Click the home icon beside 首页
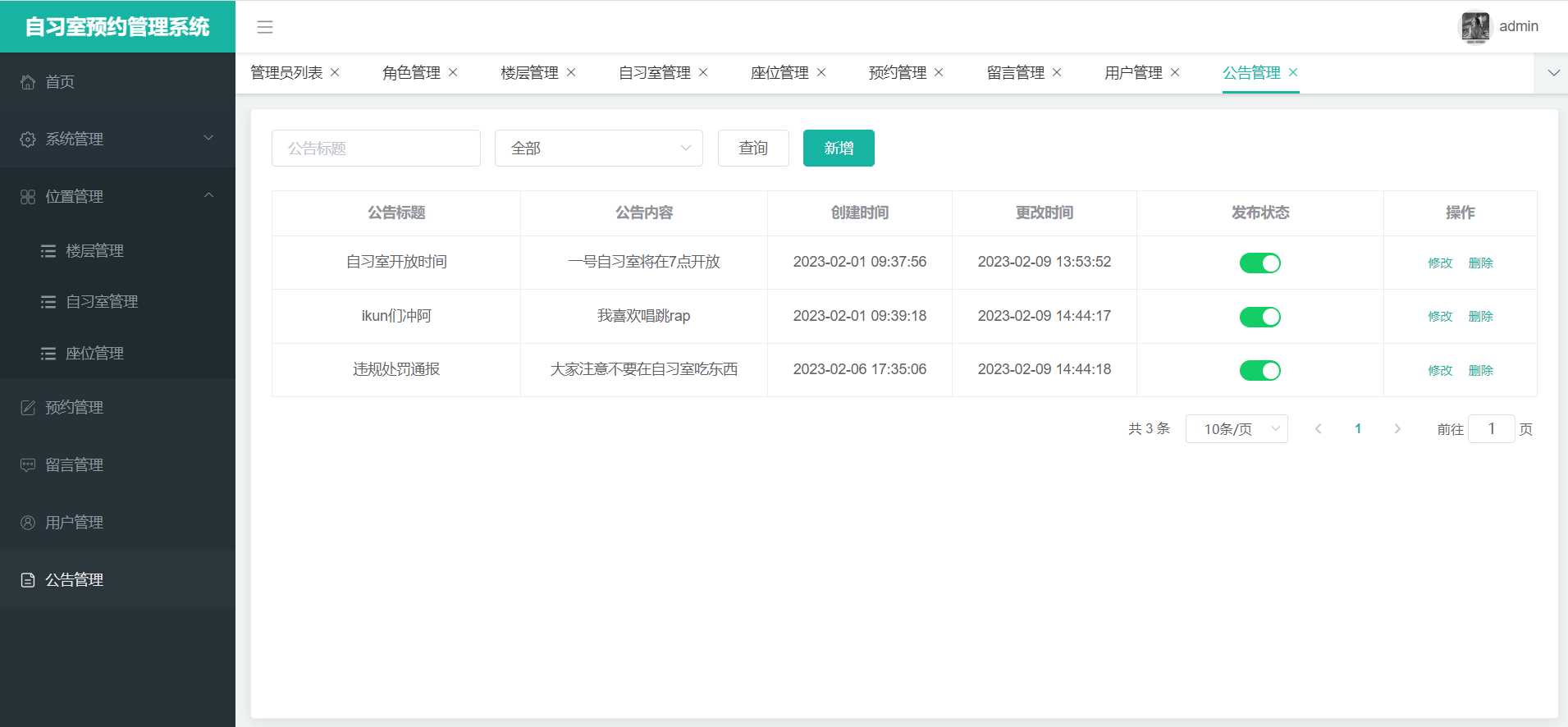 coord(28,82)
